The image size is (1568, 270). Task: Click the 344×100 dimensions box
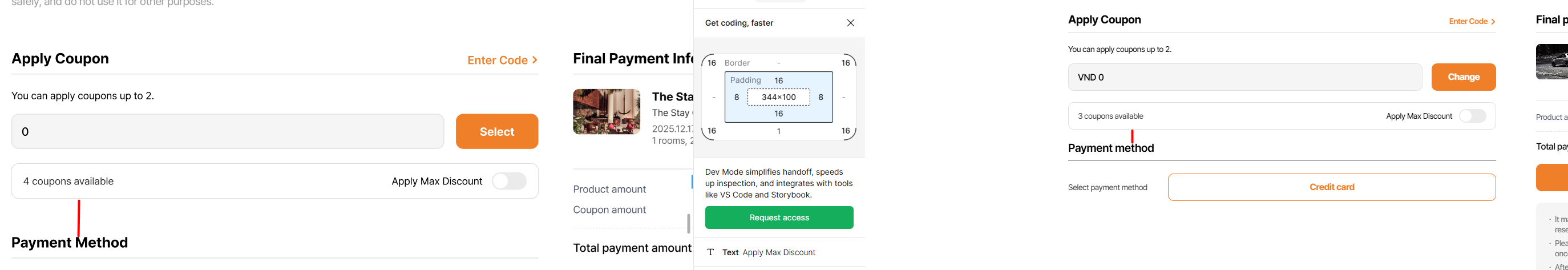pos(778,97)
